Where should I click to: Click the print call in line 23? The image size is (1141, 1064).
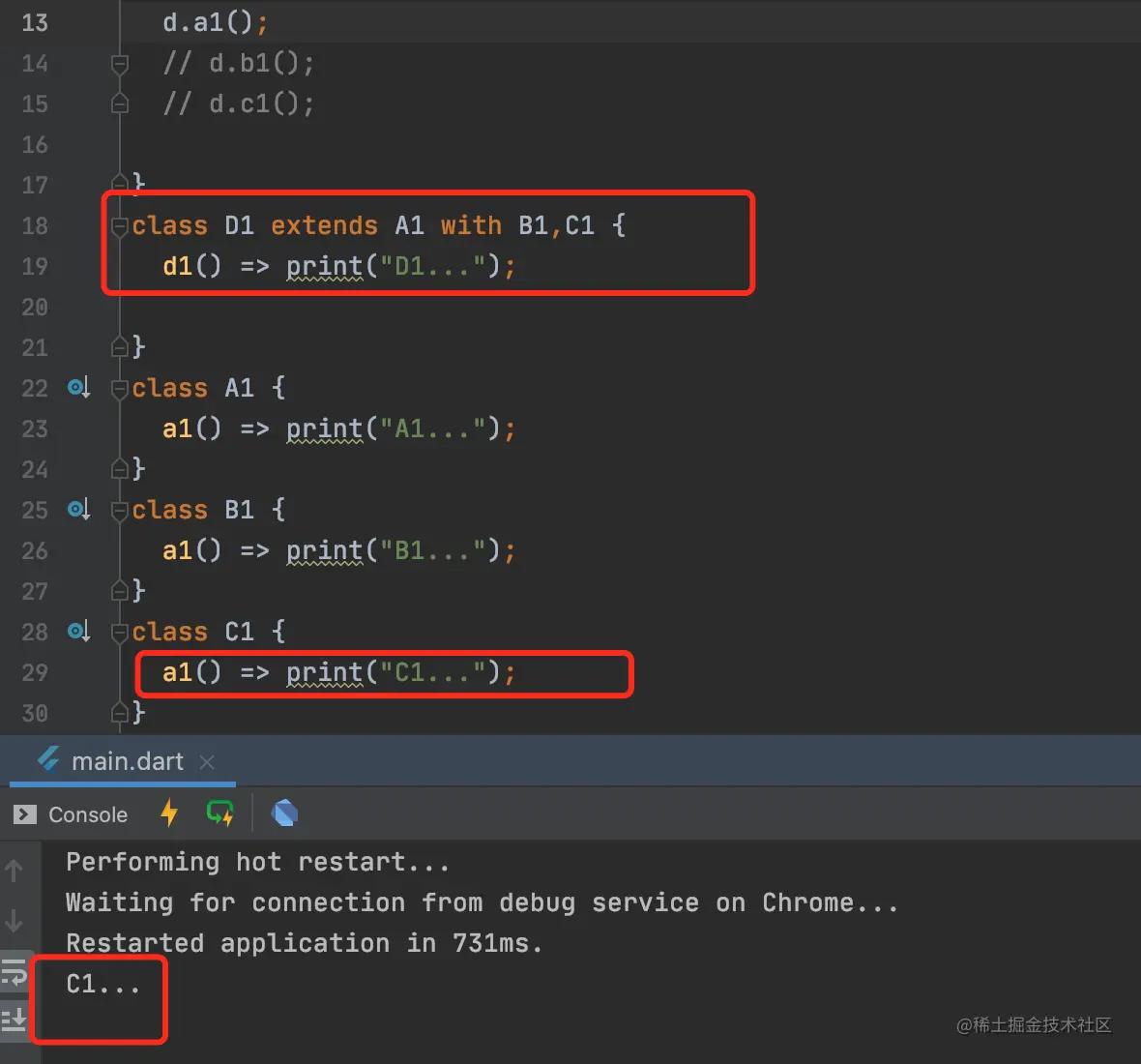[325, 429]
